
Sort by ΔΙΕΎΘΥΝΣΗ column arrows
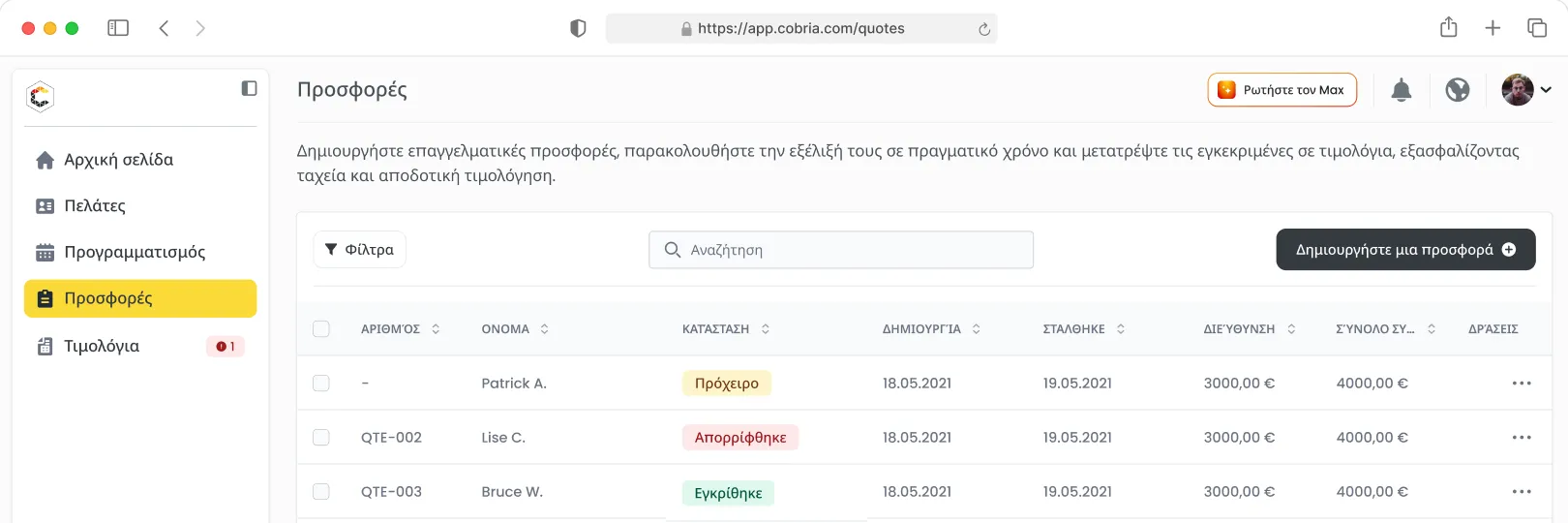(1291, 329)
